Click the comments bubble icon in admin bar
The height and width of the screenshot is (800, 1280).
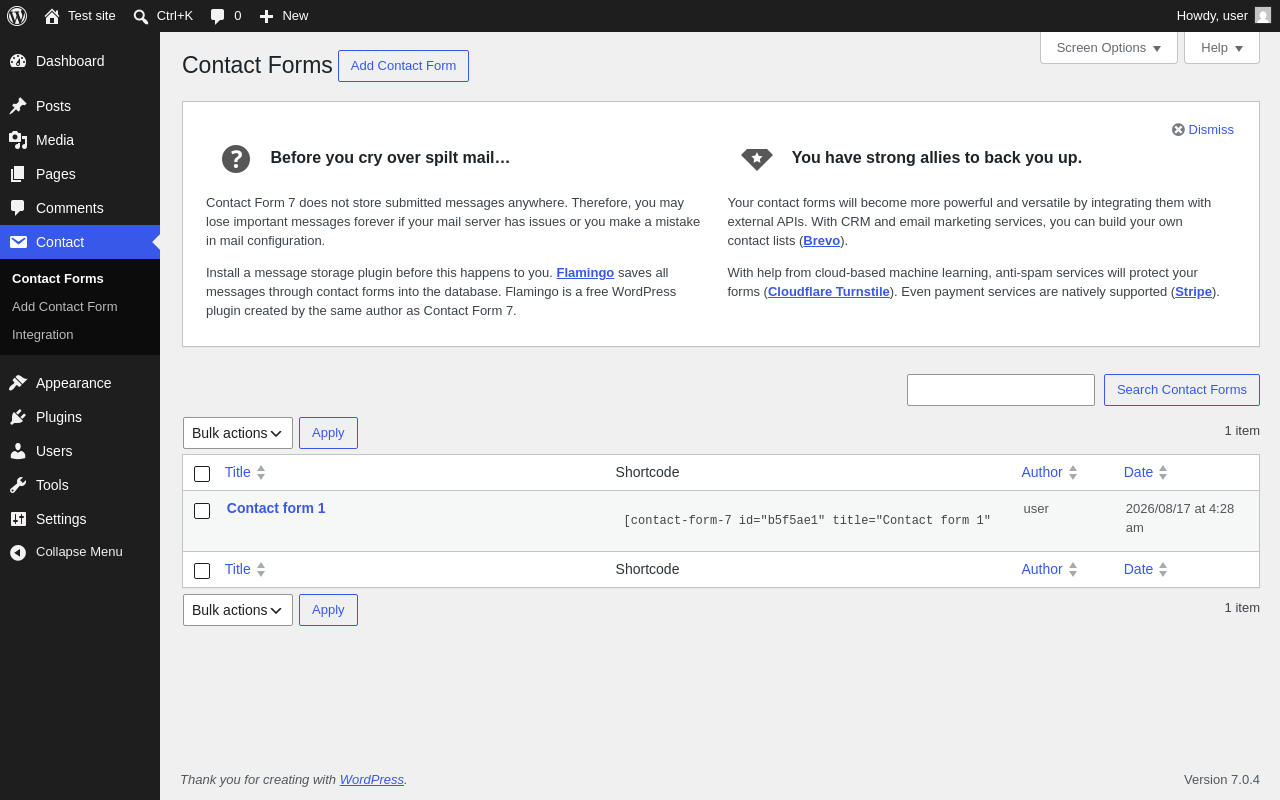pyautogui.click(x=217, y=16)
